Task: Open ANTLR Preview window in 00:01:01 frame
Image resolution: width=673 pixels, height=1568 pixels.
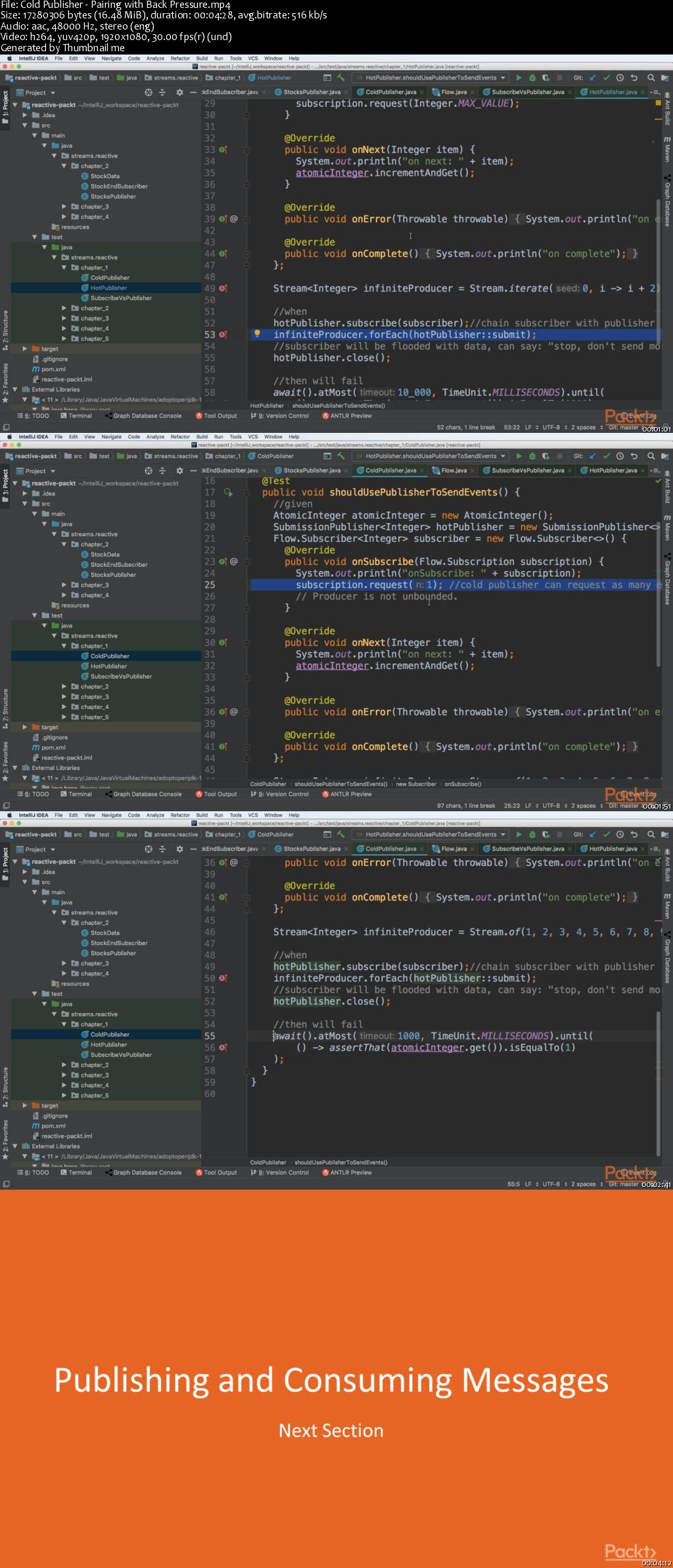Action: [x=347, y=416]
